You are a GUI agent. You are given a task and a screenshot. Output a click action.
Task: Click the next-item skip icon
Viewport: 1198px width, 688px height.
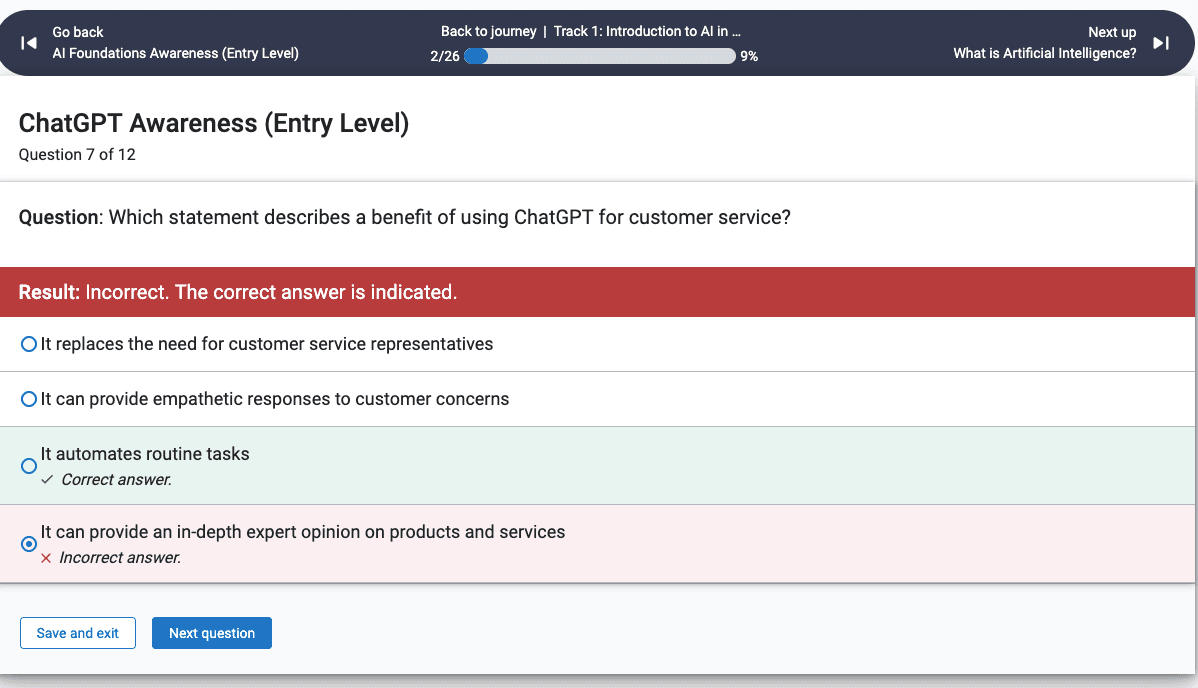point(1161,43)
